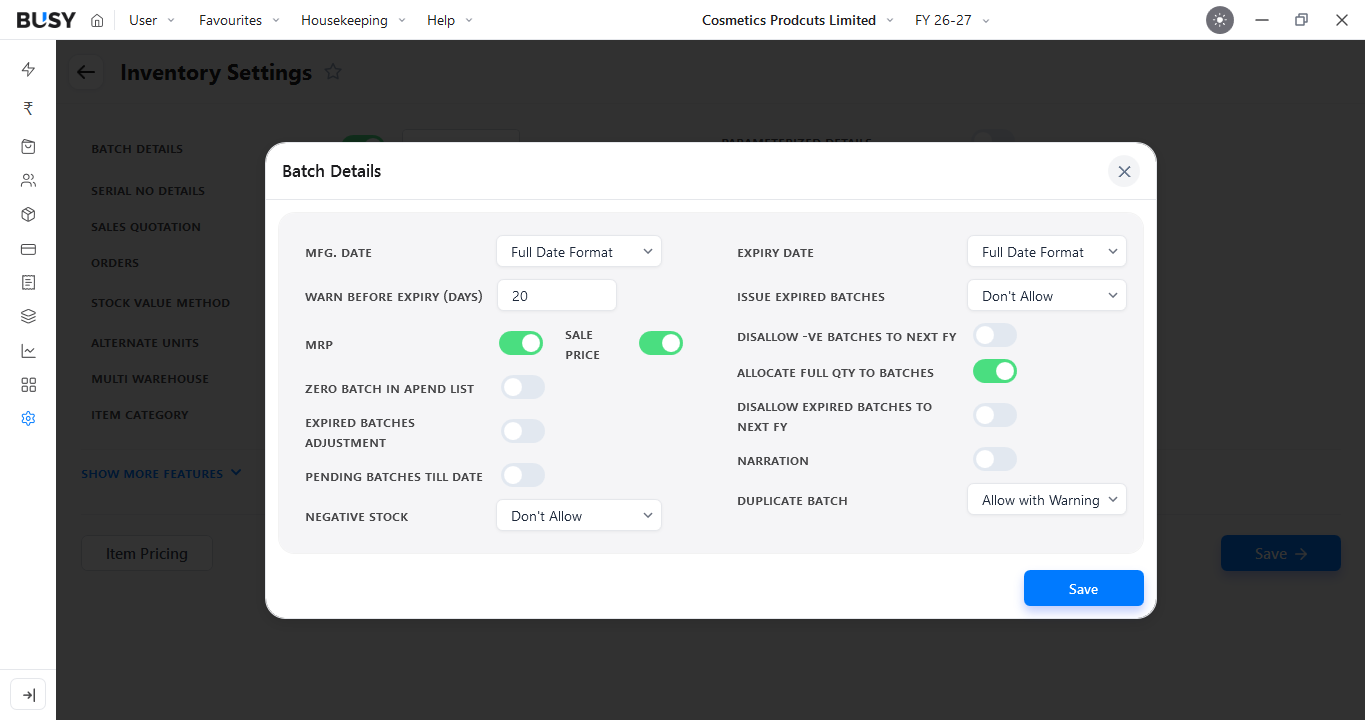1365x720 pixels.
Task: Click Item Category label
Action: [140, 415]
